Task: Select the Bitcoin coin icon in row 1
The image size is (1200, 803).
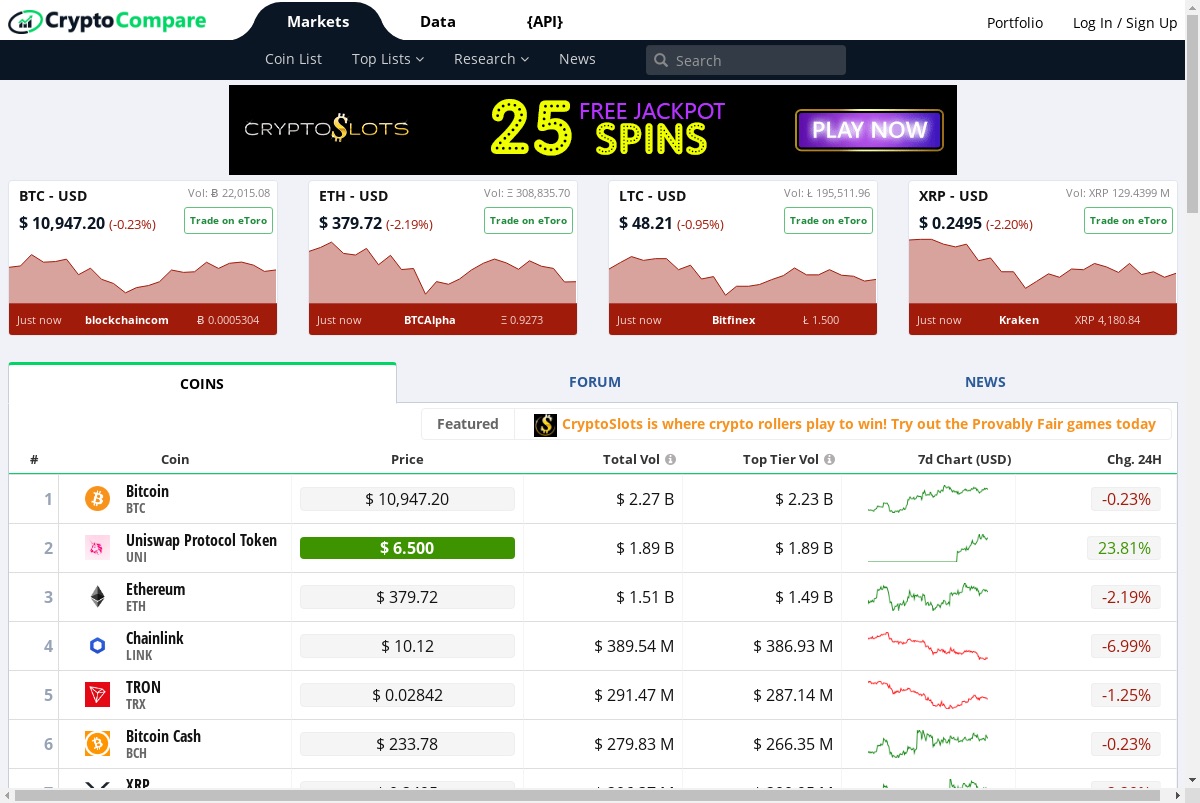Action: click(97, 498)
